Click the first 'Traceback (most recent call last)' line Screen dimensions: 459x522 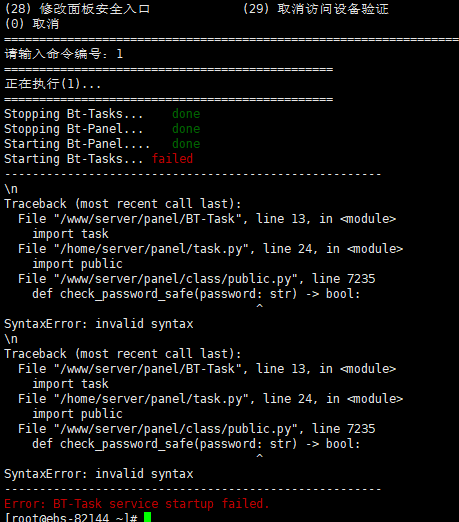click(x=123, y=204)
